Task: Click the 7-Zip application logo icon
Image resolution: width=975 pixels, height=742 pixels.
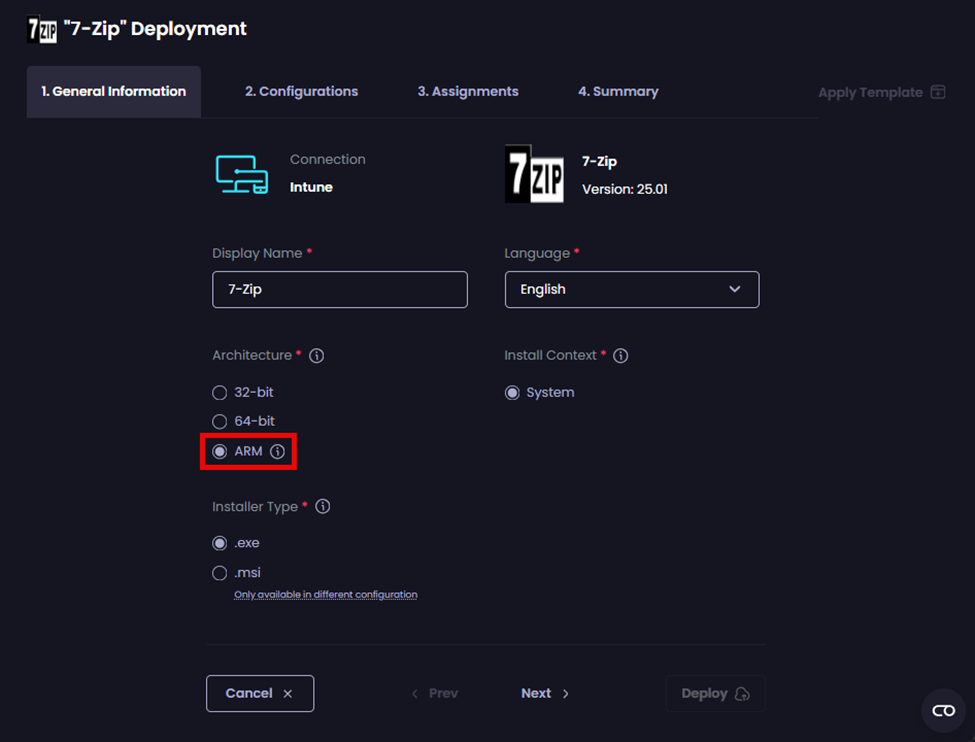Action: point(534,176)
